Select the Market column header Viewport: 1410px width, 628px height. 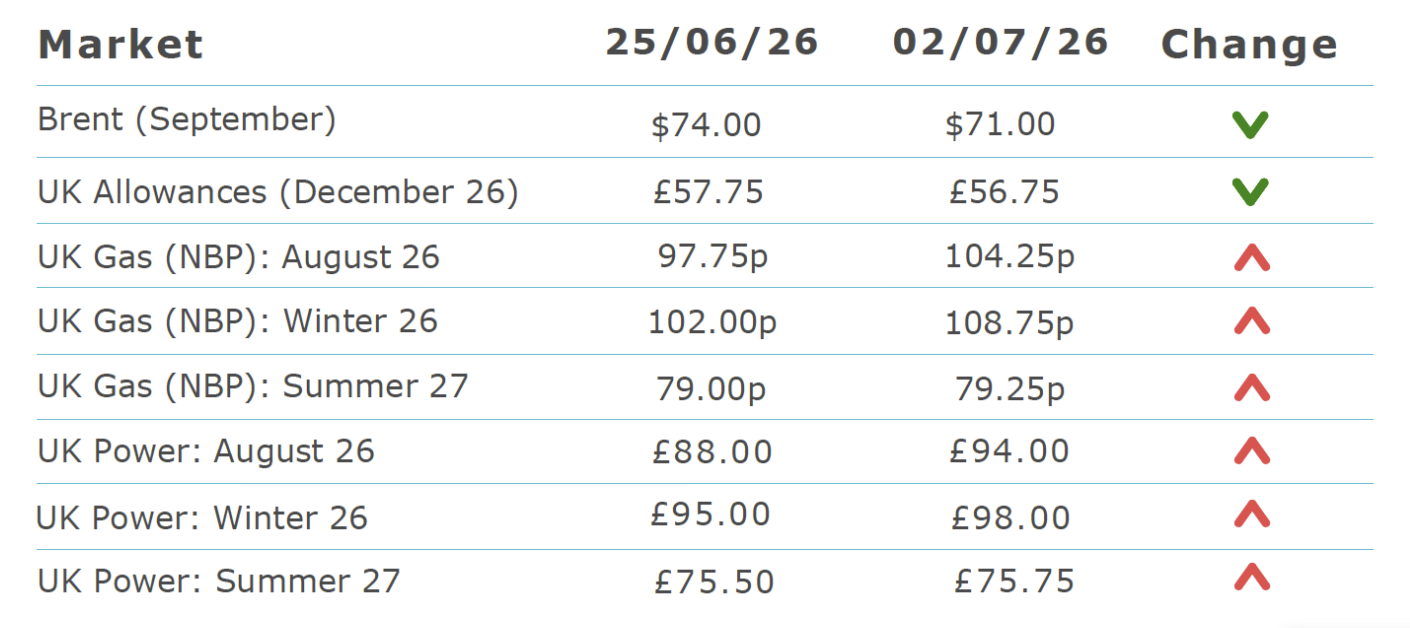point(120,45)
